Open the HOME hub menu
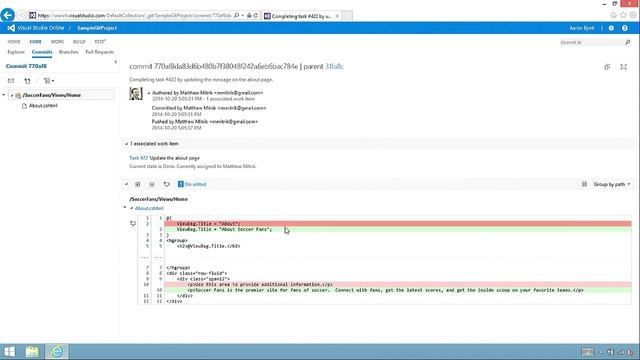640x360 pixels. (x=14, y=42)
